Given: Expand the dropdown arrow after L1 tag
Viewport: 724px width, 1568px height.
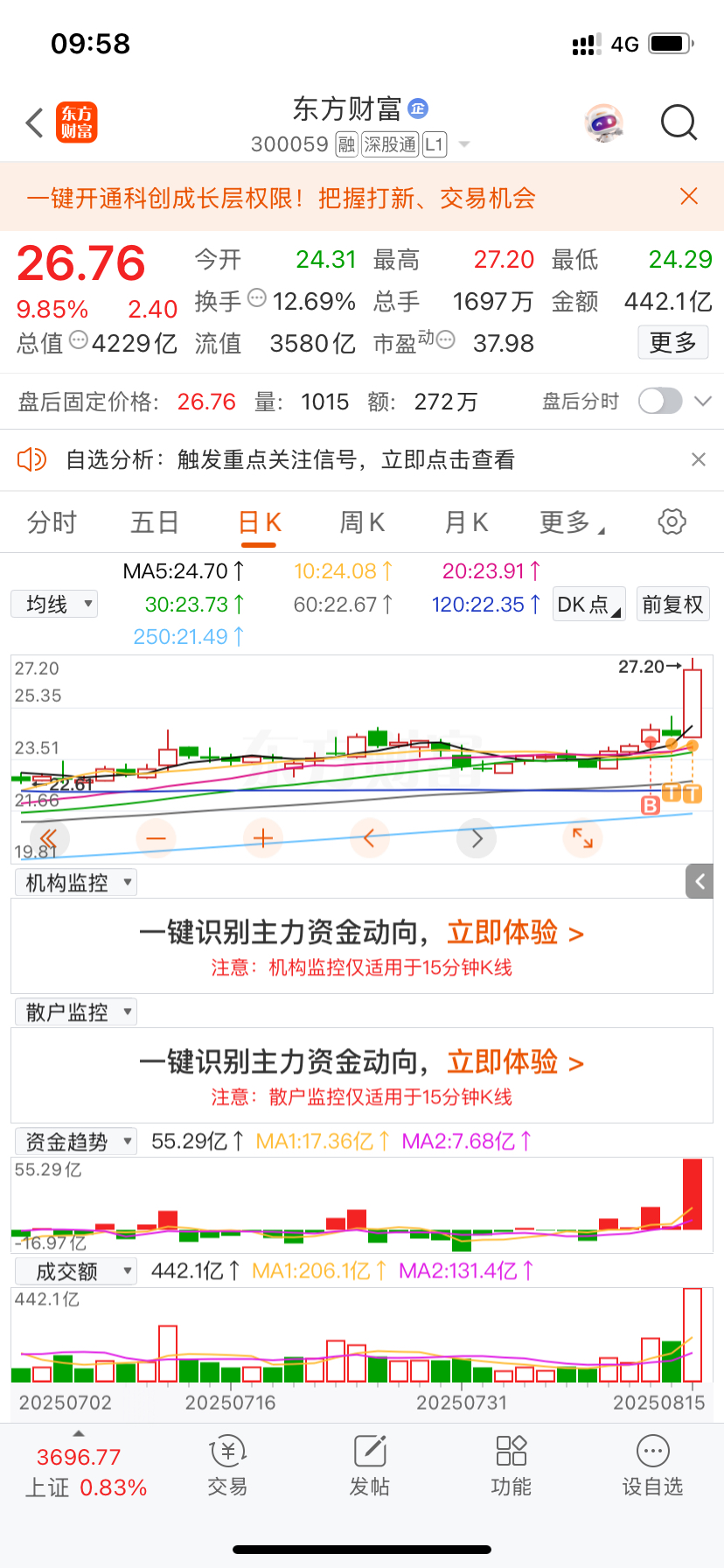Looking at the screenshot, I should tap(464, 144).
